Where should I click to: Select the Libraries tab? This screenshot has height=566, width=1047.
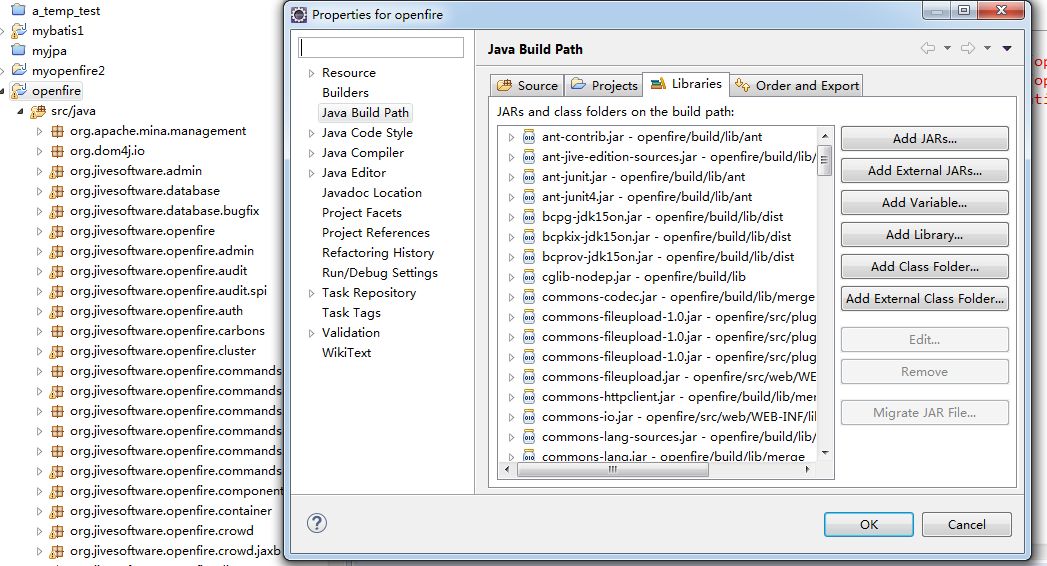(x=686, y=83)
